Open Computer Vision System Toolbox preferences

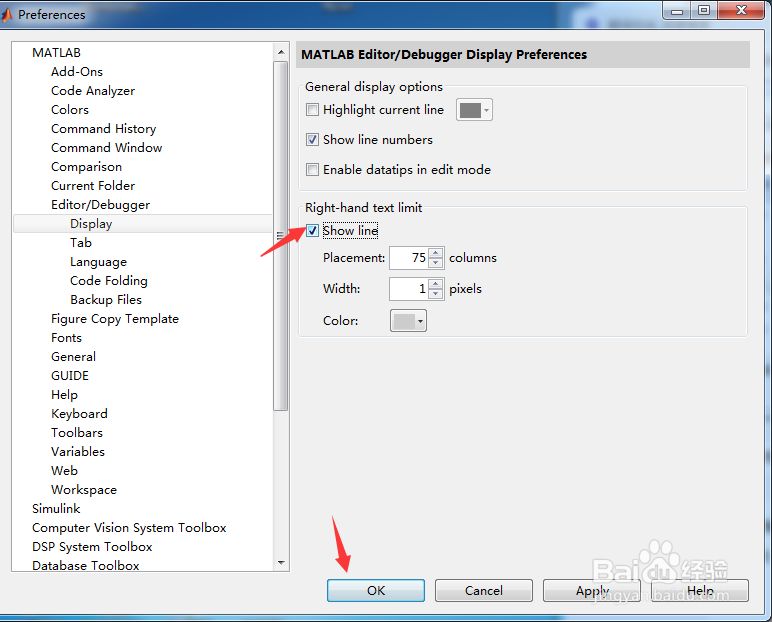click(x=129, y=528)
